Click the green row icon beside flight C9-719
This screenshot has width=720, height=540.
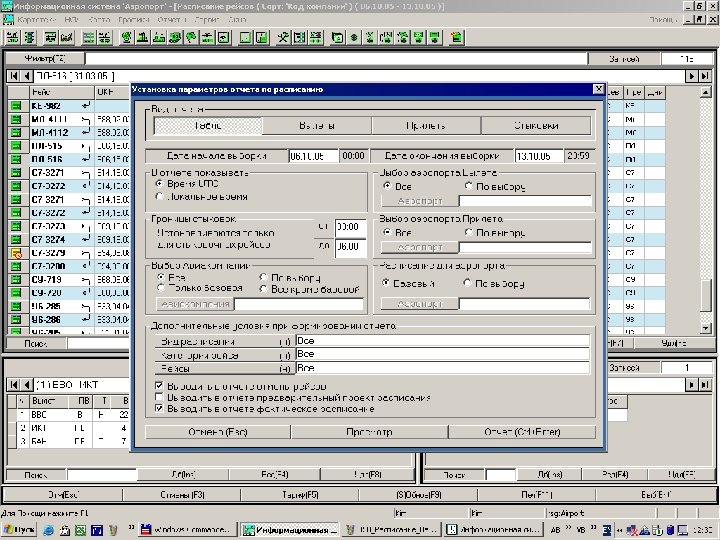click(16, 281)
